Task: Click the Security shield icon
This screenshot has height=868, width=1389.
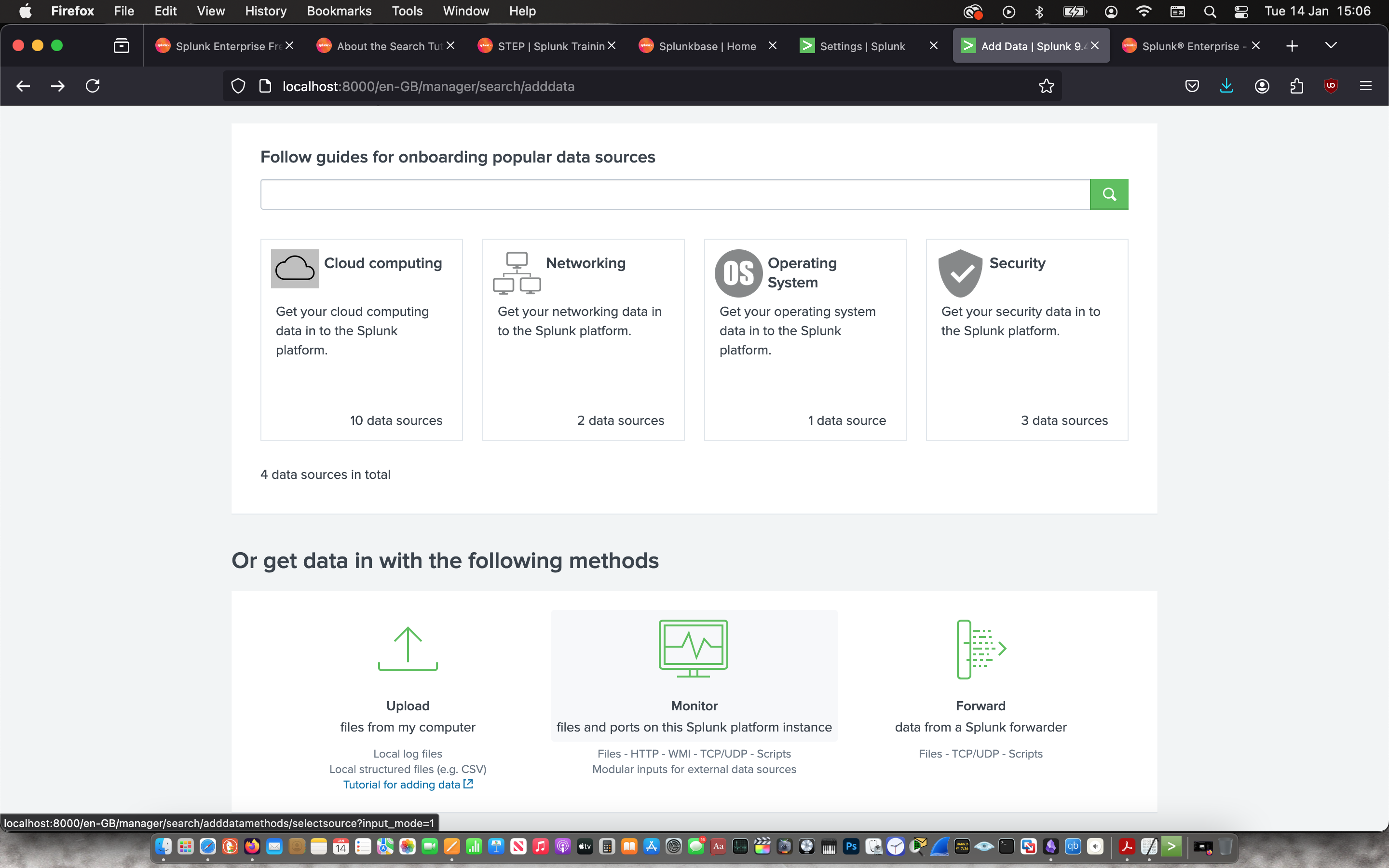Action: pos(960,273)
